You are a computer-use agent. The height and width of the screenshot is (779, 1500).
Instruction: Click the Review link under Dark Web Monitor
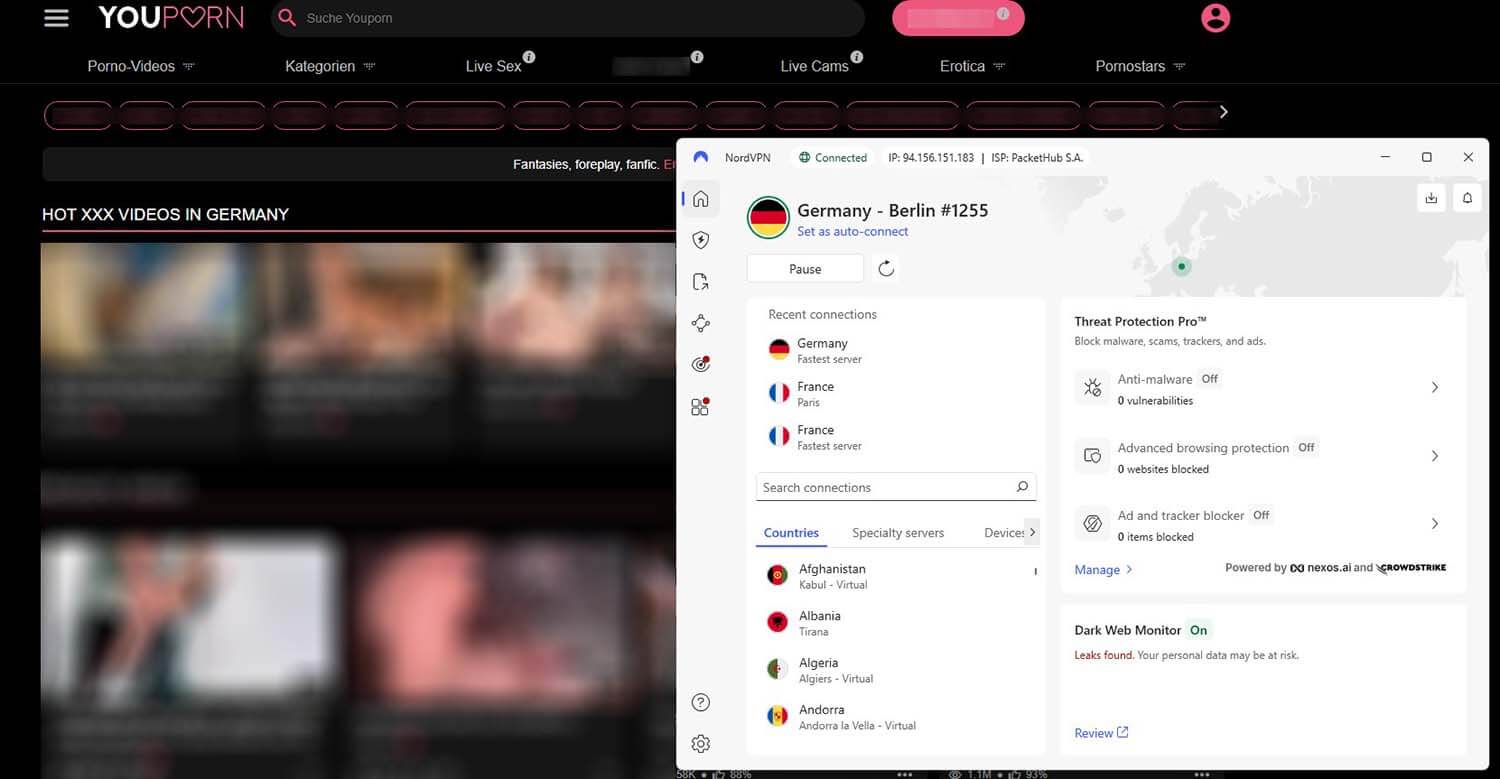[1101, 733]
